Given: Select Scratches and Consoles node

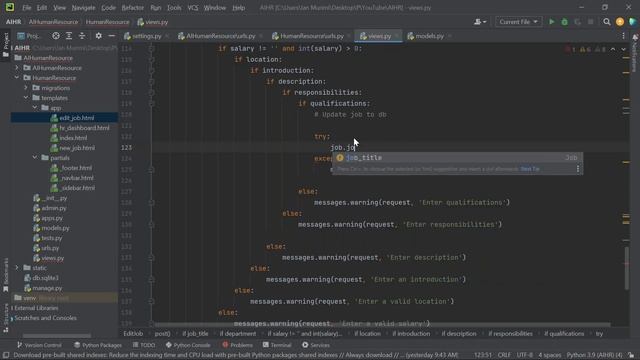Looking at the screenshot, I should pos(45,318).
